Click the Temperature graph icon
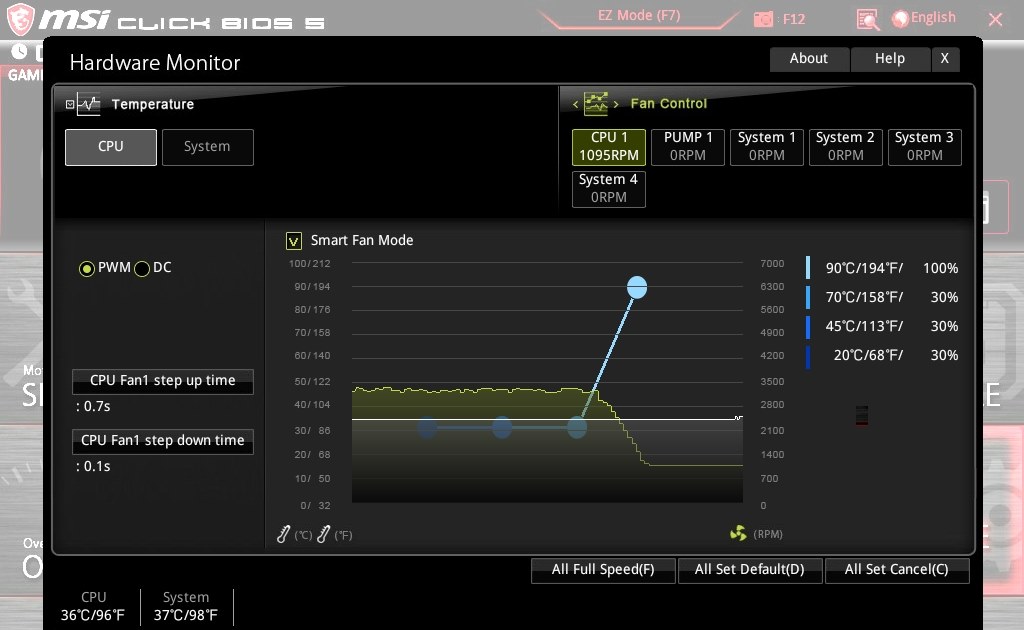Viewport: 1024px width, 630px height. point(89,104)
